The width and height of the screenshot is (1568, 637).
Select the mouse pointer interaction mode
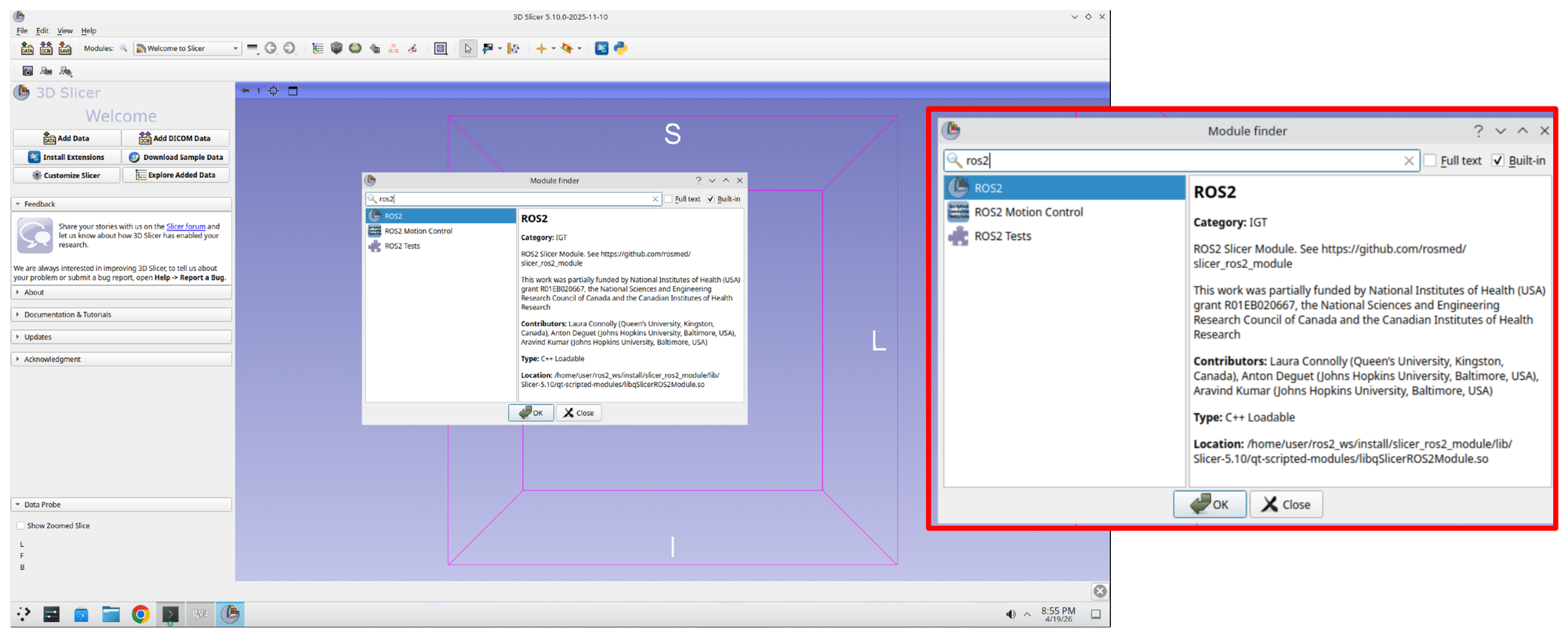click(468, 49)
